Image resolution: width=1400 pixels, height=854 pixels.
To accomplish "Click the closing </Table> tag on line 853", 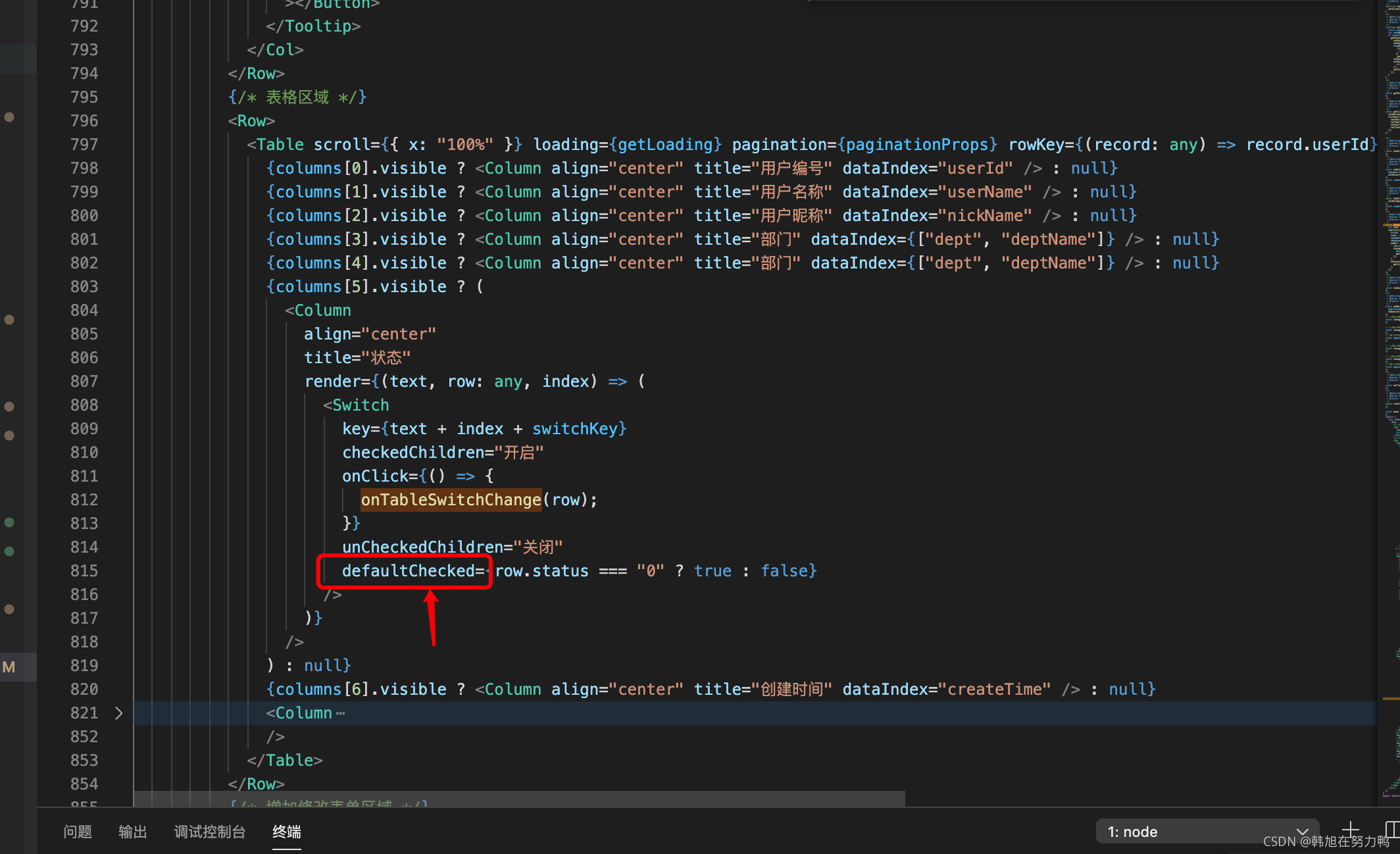I will (x=285, y=761).
